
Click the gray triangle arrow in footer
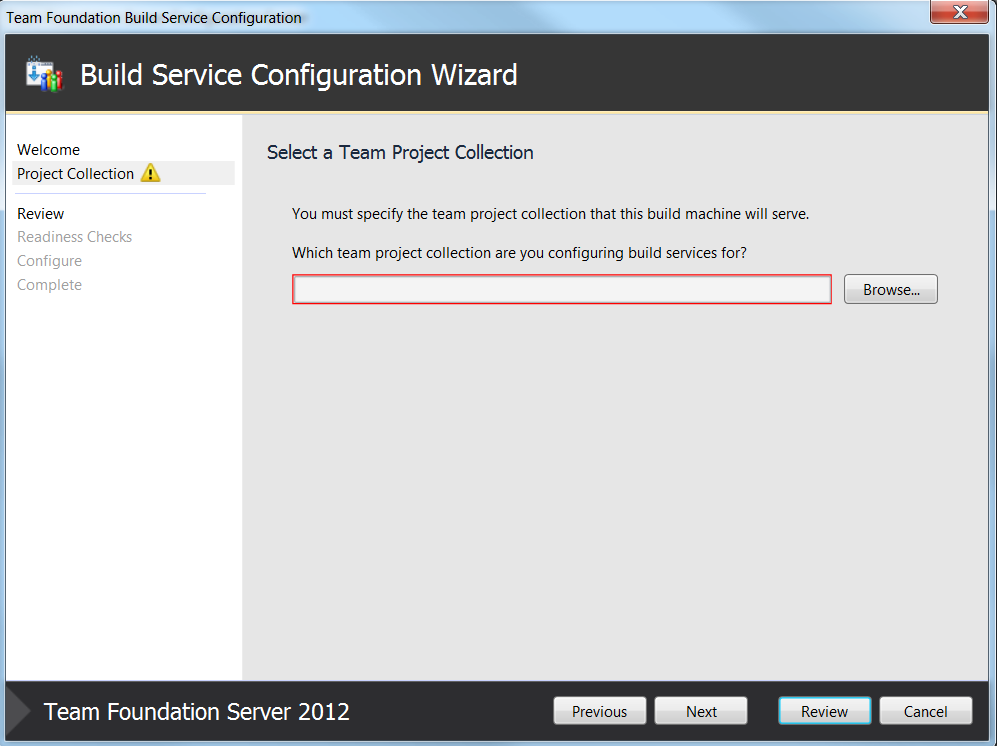tap(18, 710)
